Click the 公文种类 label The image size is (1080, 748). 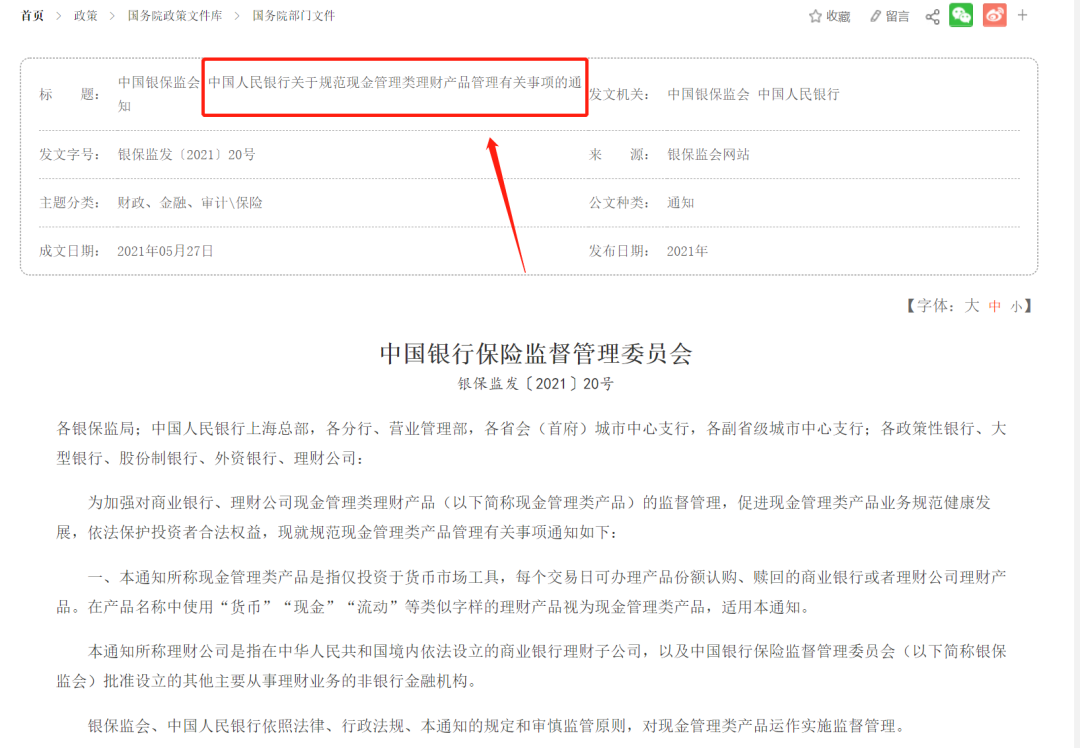[620, 203]
